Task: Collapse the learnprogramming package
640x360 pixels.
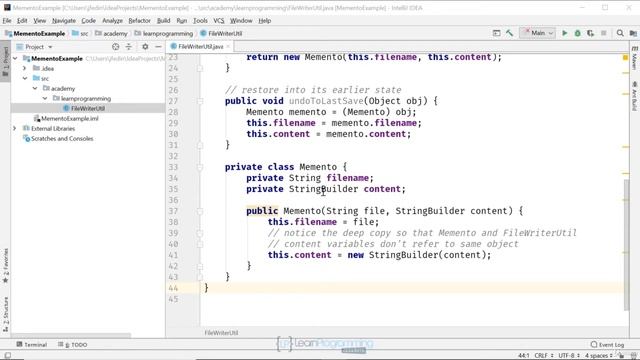Action: [45, 98]
